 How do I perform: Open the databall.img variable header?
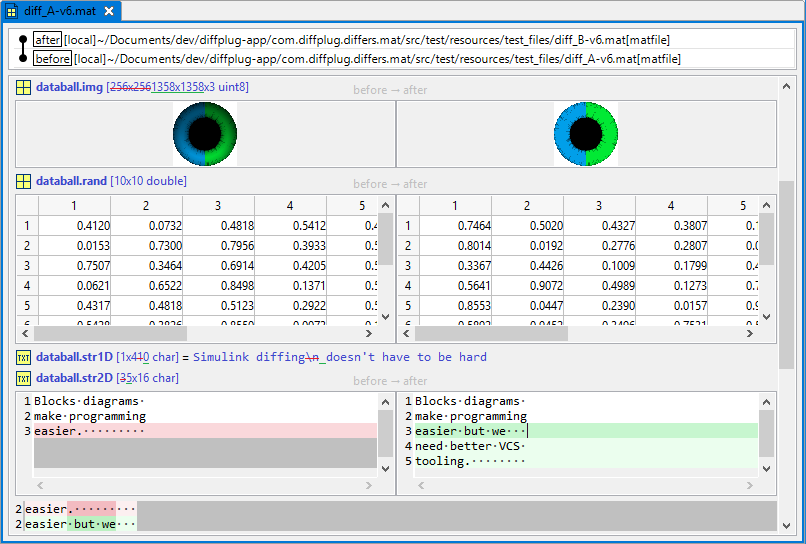(69, 88)
